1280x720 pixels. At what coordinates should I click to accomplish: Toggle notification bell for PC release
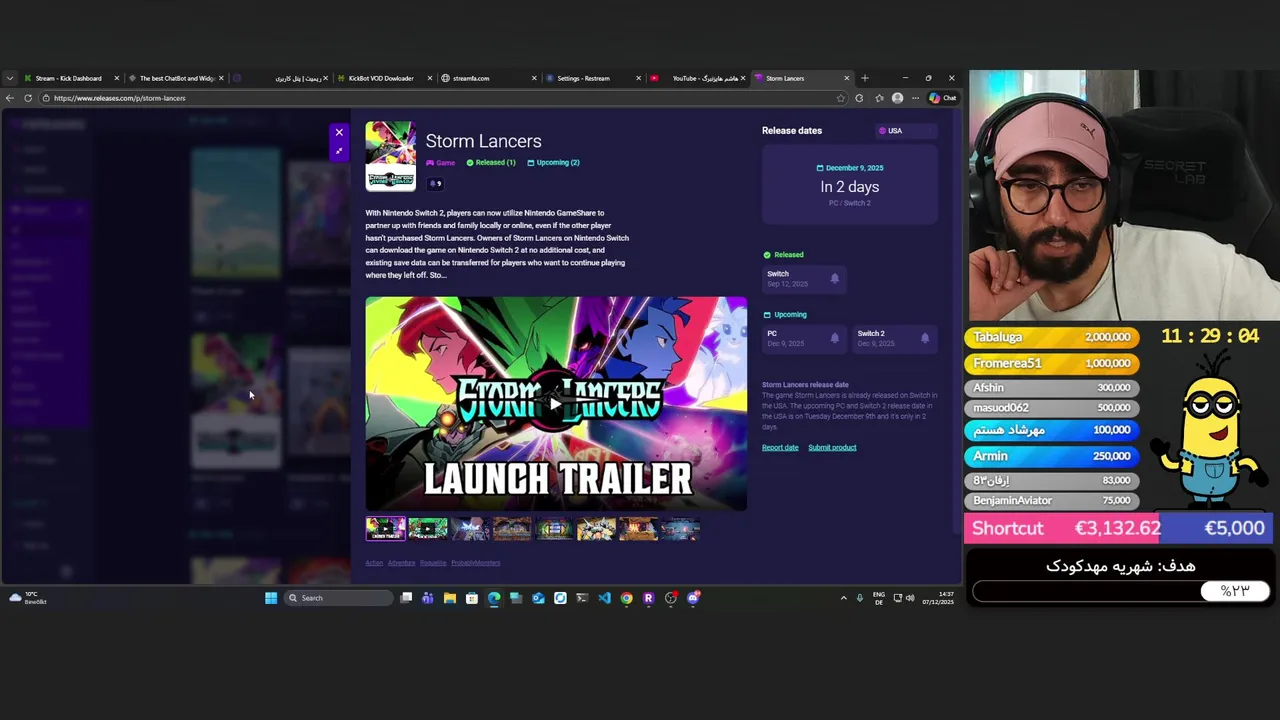[834, 338]
